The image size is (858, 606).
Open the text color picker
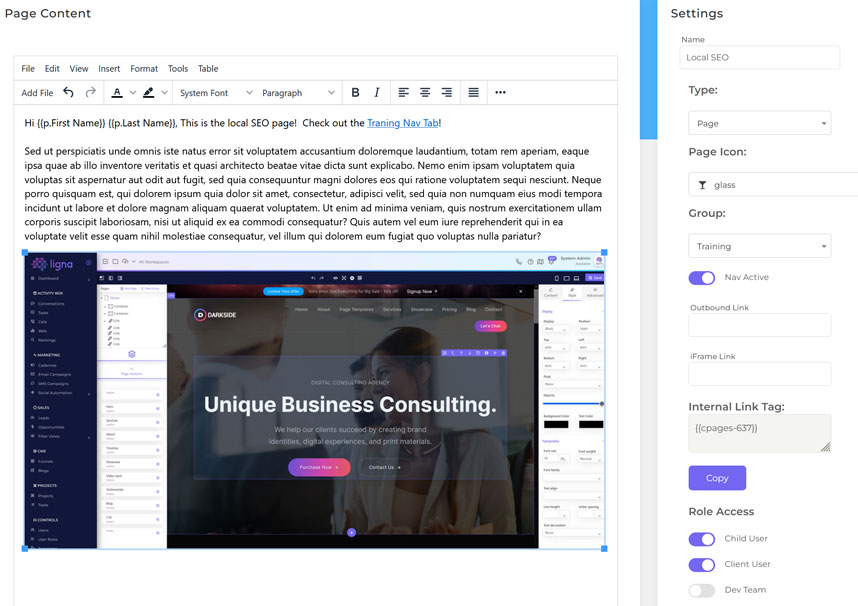click(x=119, y=92)
